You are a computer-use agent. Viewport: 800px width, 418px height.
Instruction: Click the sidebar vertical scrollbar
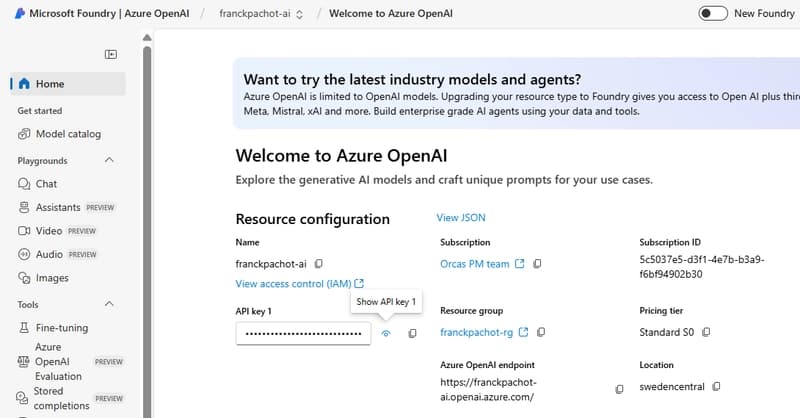[147, 230]
